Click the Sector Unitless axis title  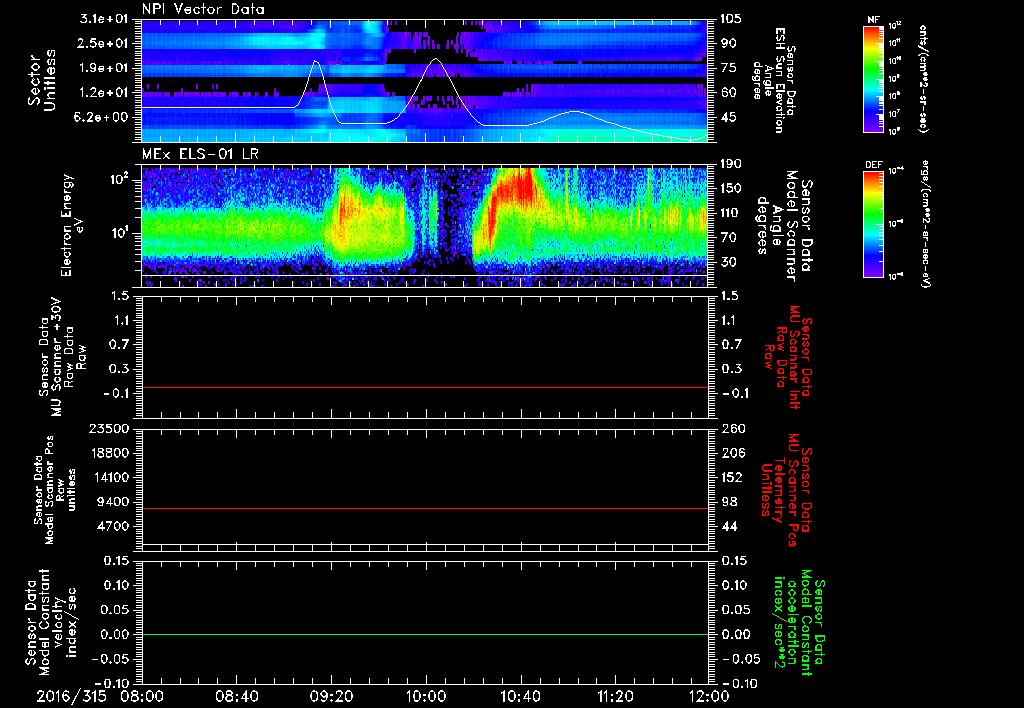tap(42, 80)
